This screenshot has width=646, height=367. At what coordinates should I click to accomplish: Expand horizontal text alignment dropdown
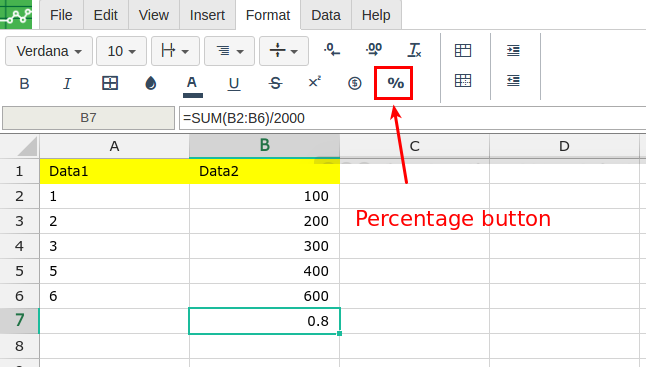point(229,51)
